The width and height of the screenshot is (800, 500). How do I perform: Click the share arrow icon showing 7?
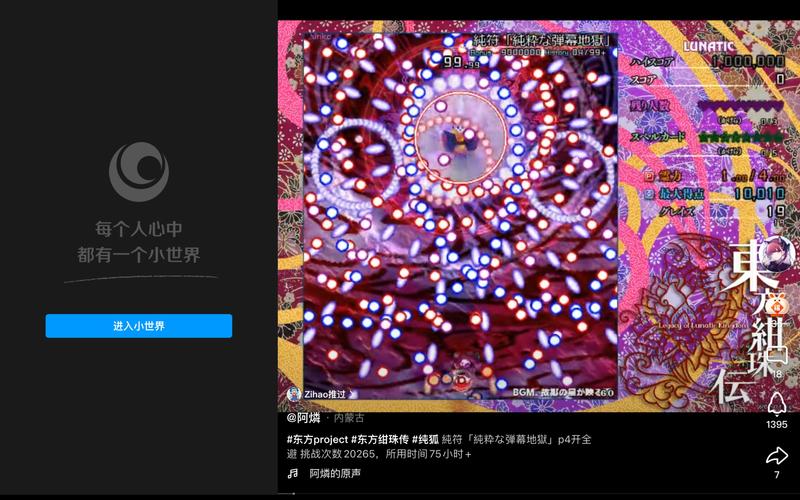(777, 456)
